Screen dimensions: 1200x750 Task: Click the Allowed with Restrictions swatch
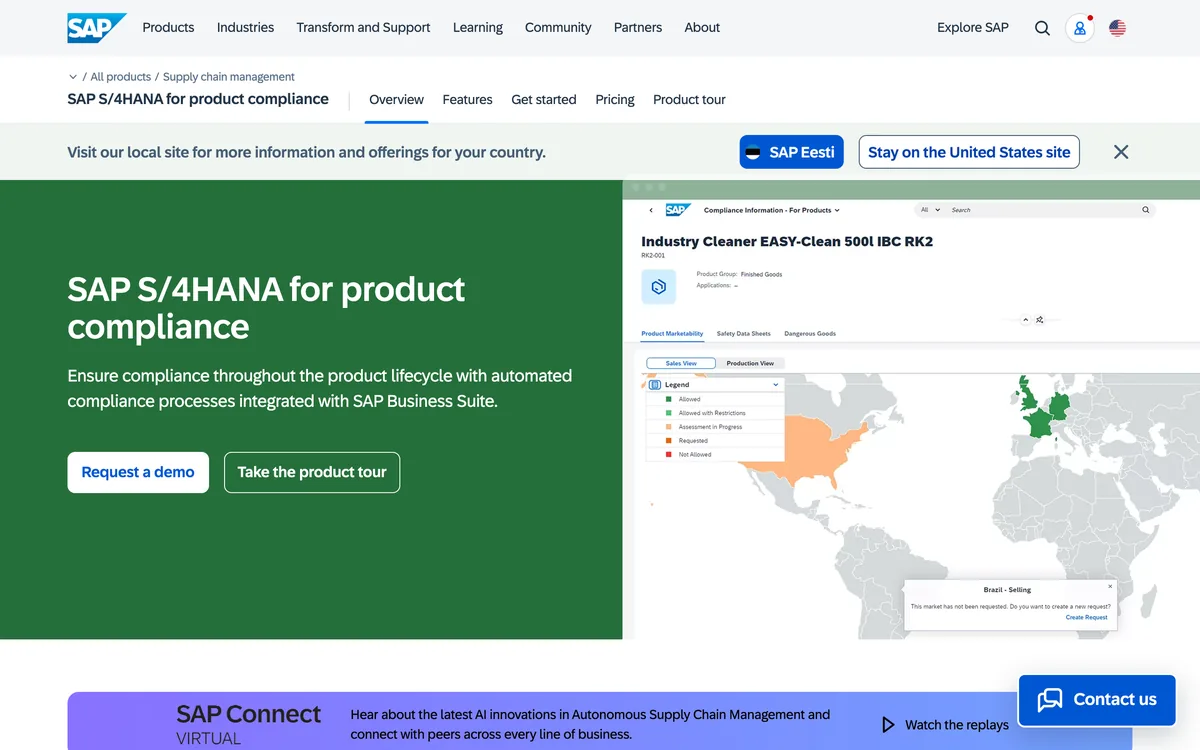click(668, 413)
